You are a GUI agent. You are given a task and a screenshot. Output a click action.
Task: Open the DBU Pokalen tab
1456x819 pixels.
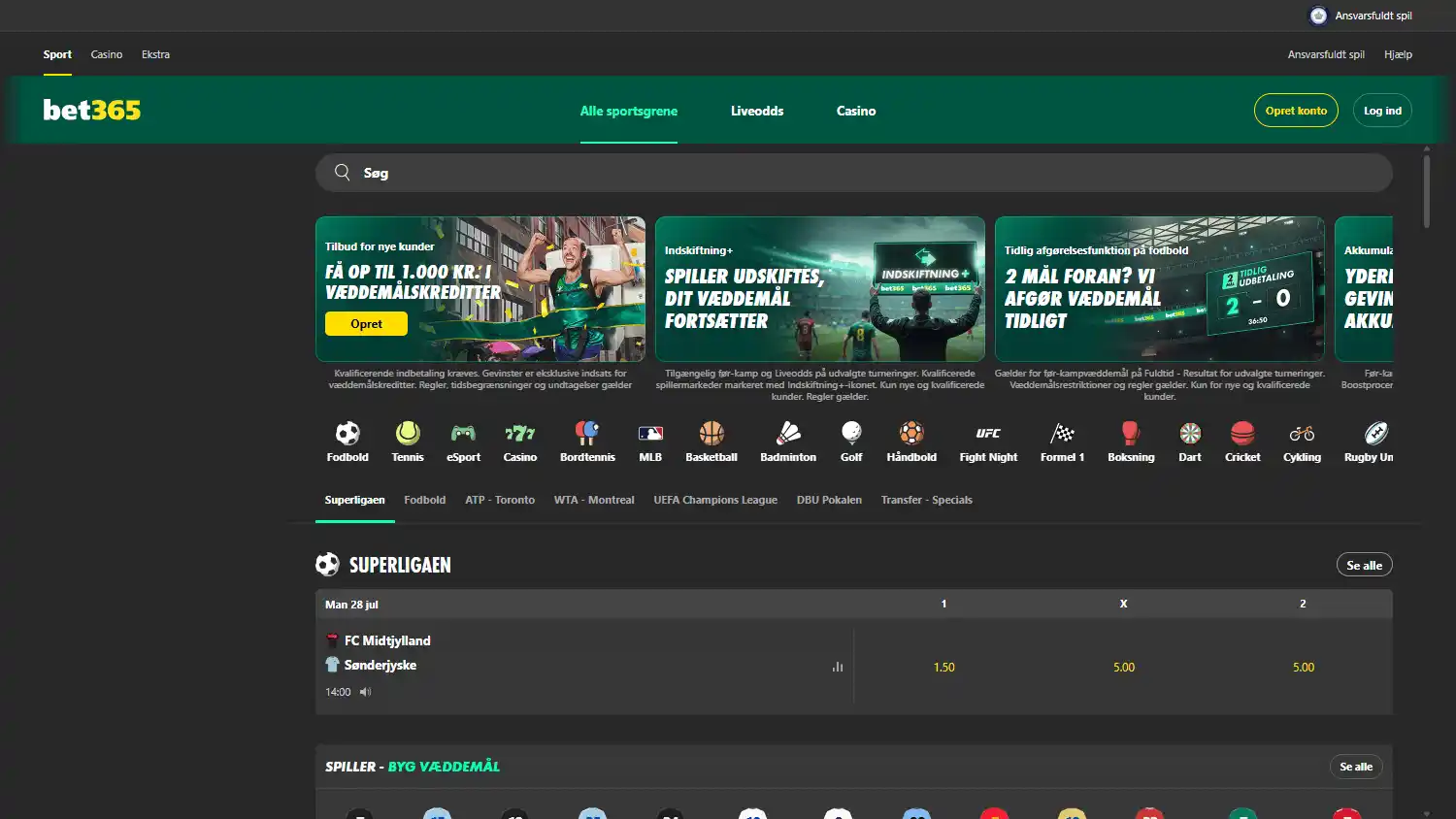(829, 500)
